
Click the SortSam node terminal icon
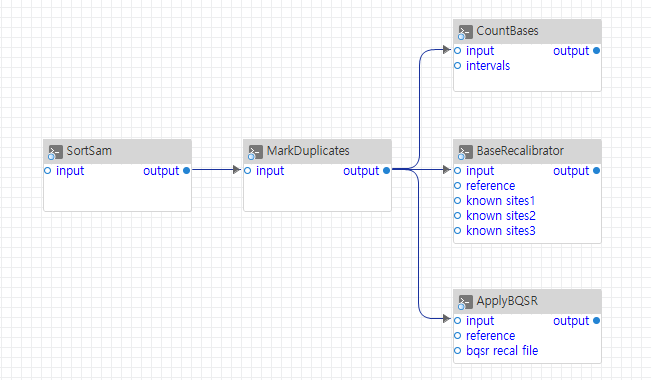55,152
